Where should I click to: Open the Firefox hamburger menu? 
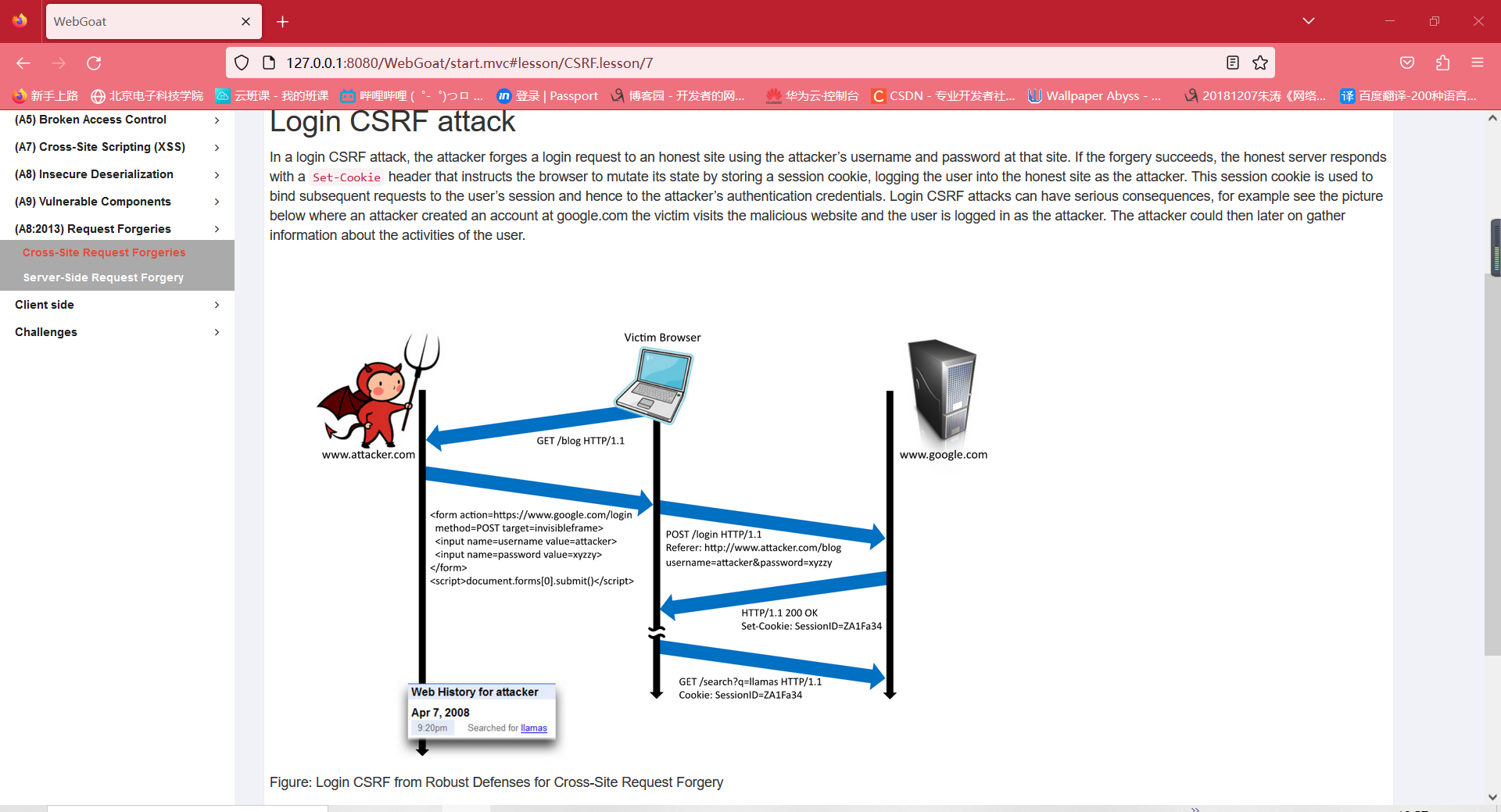point(1478,63)
